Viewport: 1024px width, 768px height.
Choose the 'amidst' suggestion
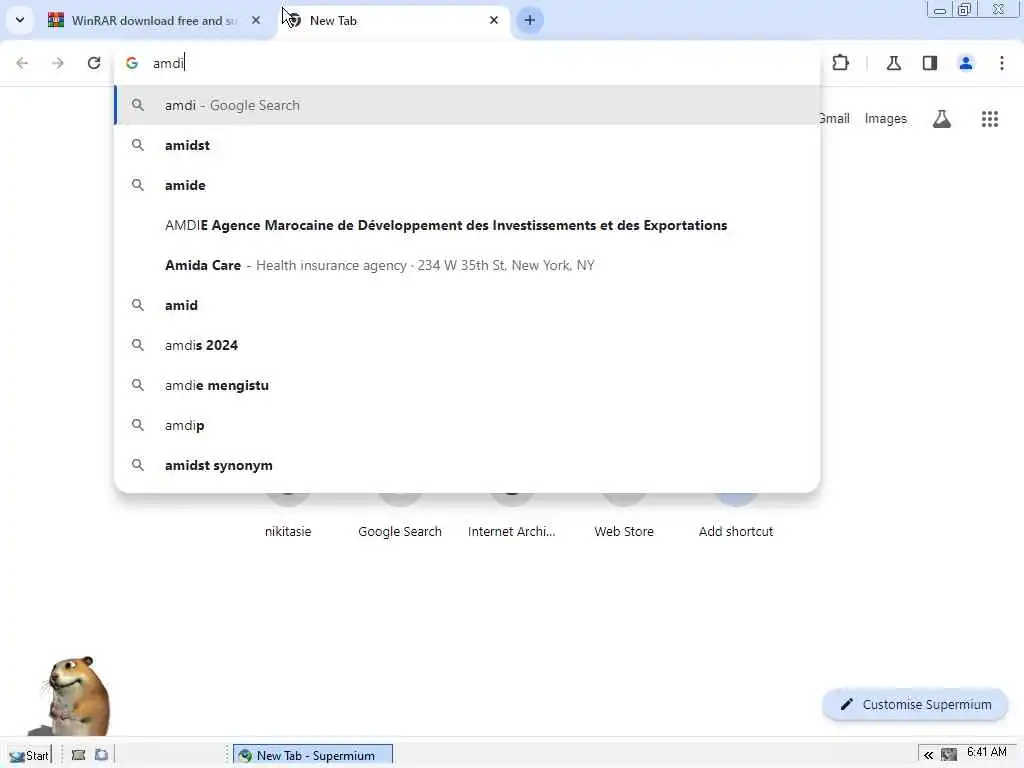click(468, 145)
